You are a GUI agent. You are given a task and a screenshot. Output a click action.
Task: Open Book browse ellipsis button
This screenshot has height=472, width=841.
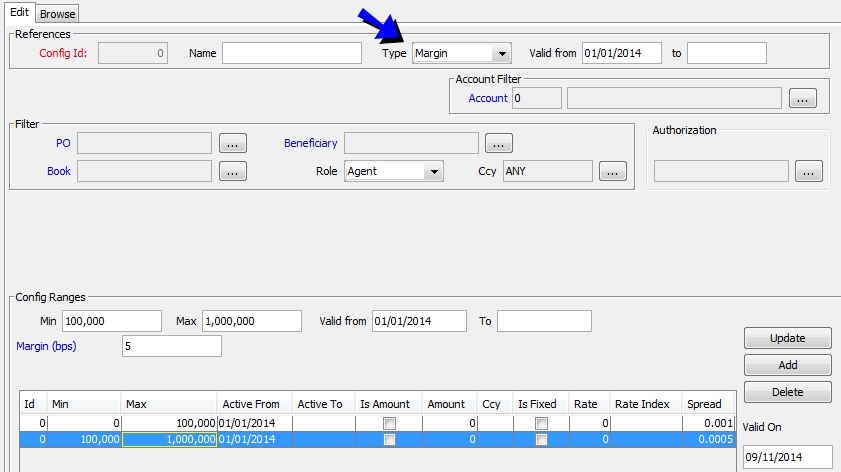point(233,171)
